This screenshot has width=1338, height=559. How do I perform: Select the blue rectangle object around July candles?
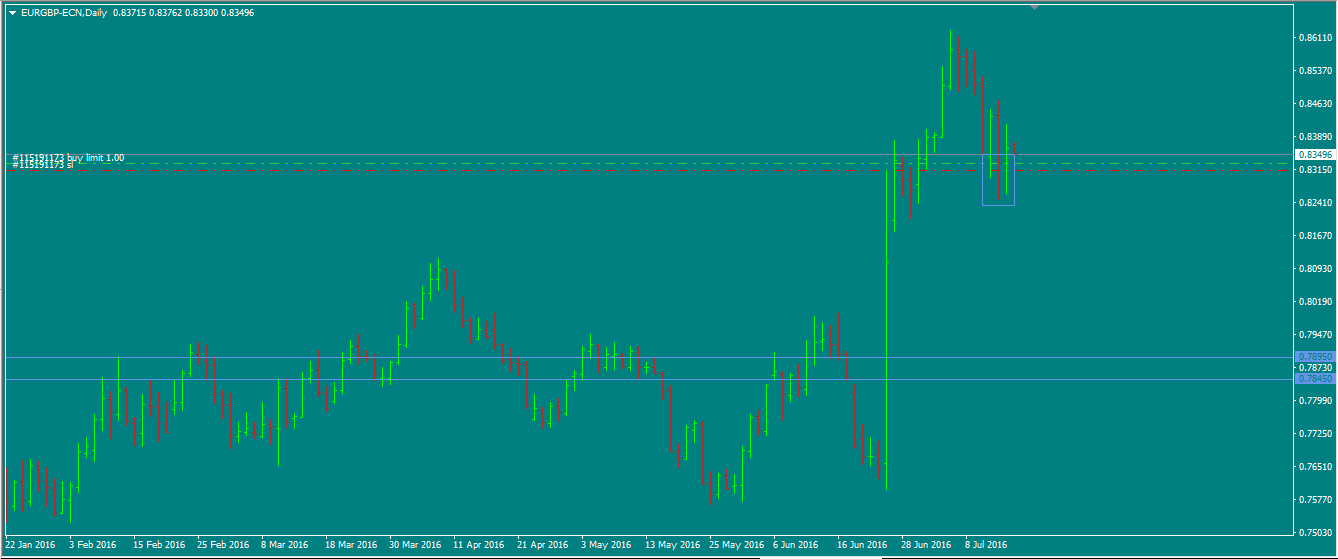998,180
